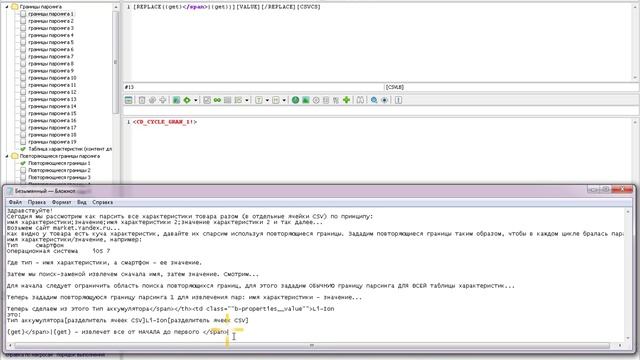The height and width of the screenshot is (360, 640).
Task: Click the blue magnifier search toolbar icon
Action: (x=374, y=100)
